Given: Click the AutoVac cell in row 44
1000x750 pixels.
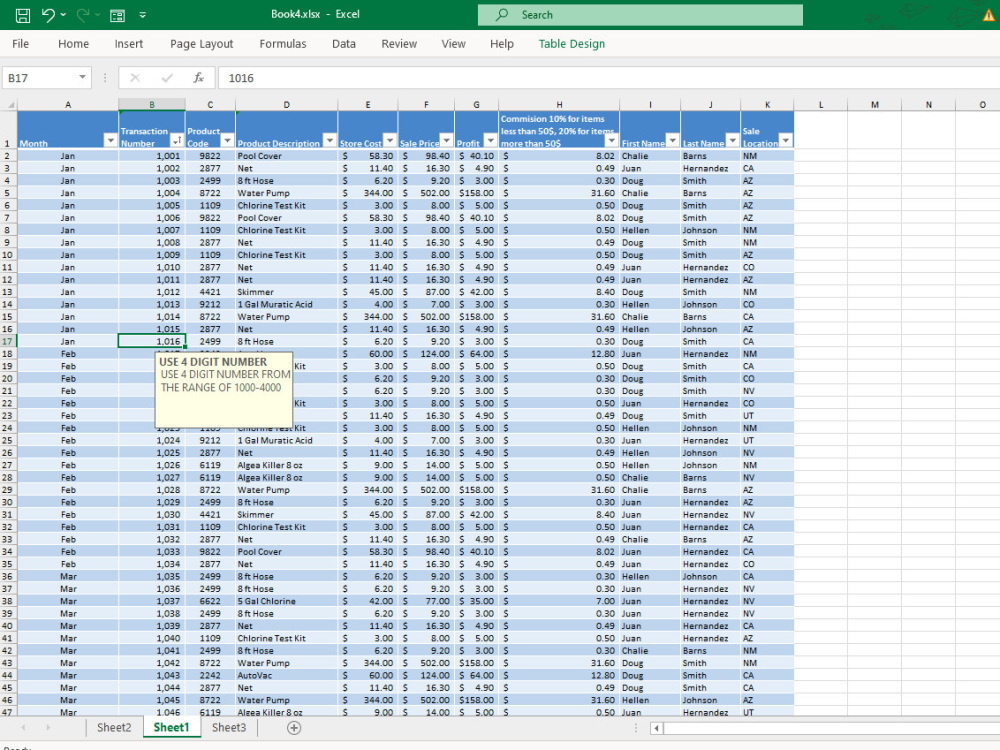Looking at the screenshot, I should pos(286,675).
